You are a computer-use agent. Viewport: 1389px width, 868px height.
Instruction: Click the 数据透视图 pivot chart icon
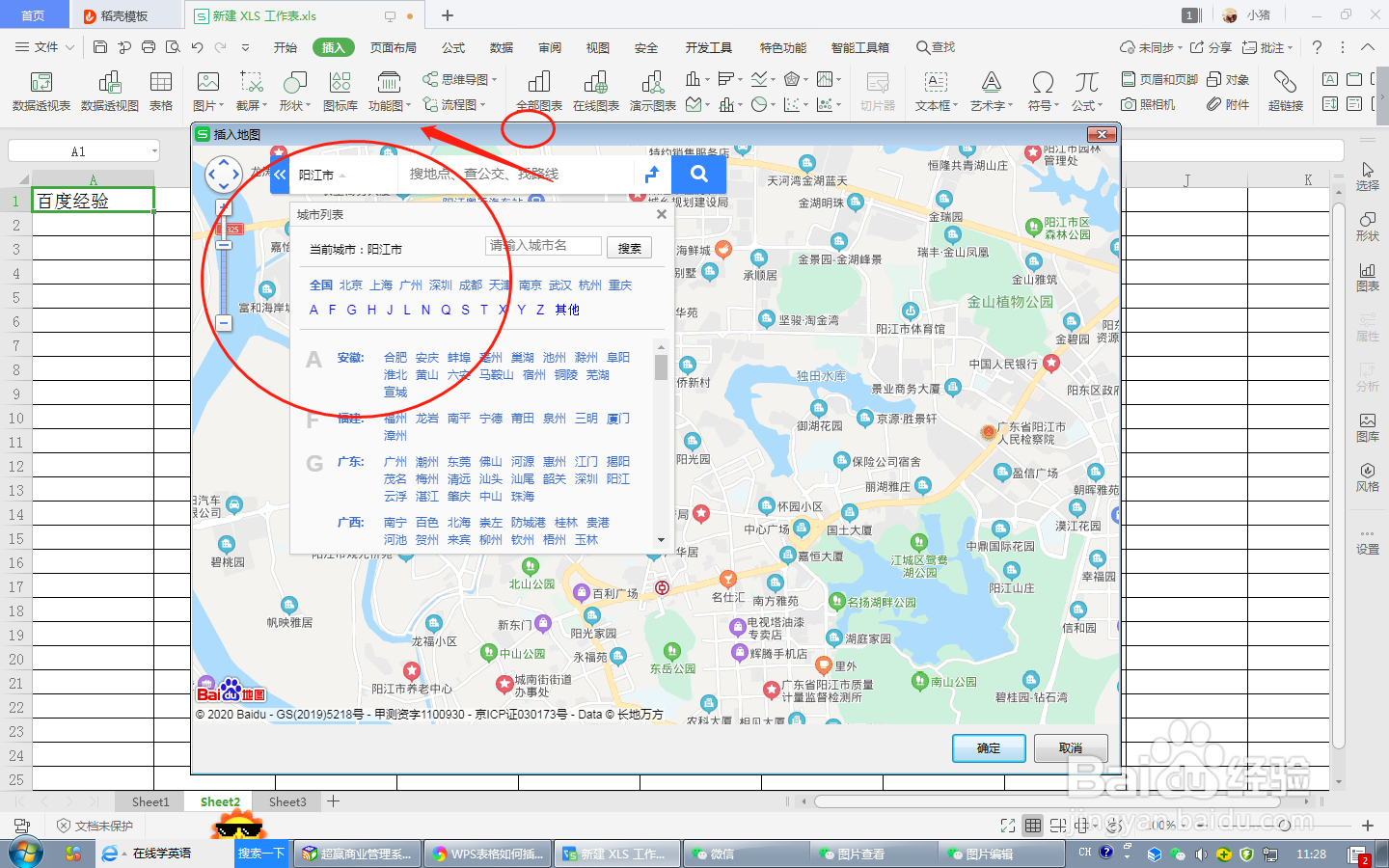point(110,82)
